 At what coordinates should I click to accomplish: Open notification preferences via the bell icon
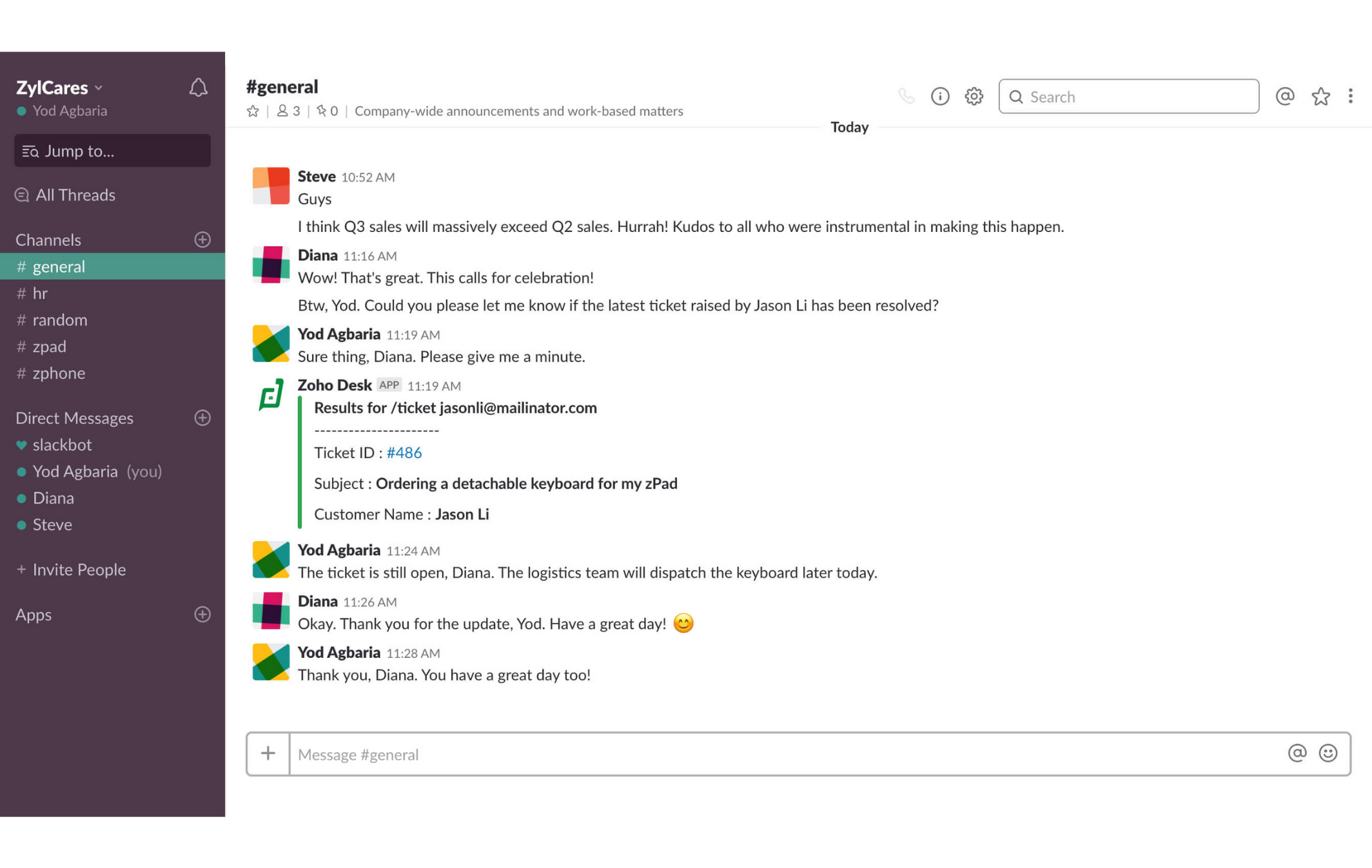pyautogui.click(x=198, y=86)
